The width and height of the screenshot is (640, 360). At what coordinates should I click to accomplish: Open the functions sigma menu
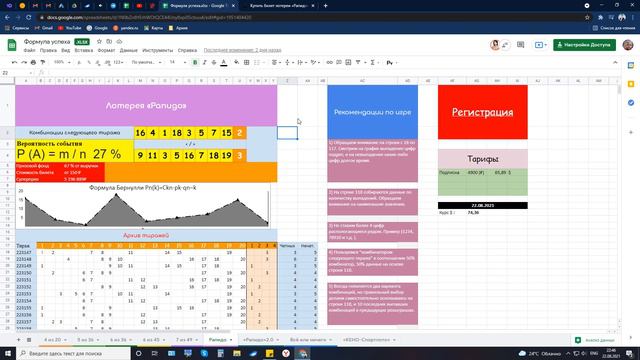[373, 62]
